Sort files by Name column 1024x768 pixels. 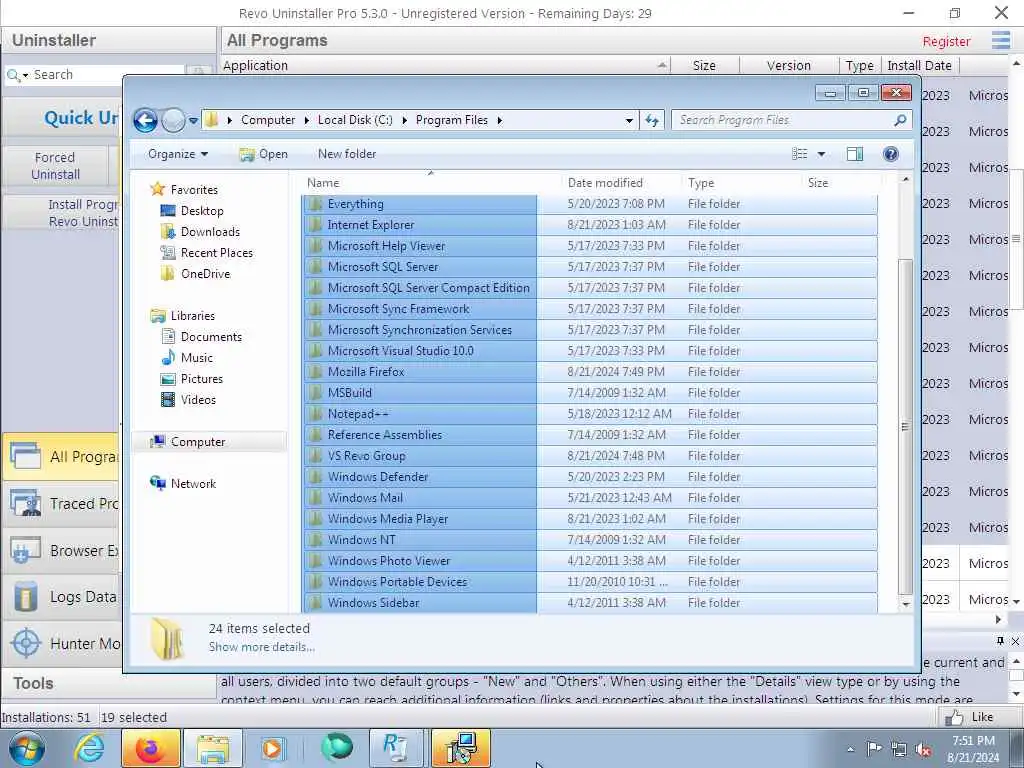coord(430,183)
